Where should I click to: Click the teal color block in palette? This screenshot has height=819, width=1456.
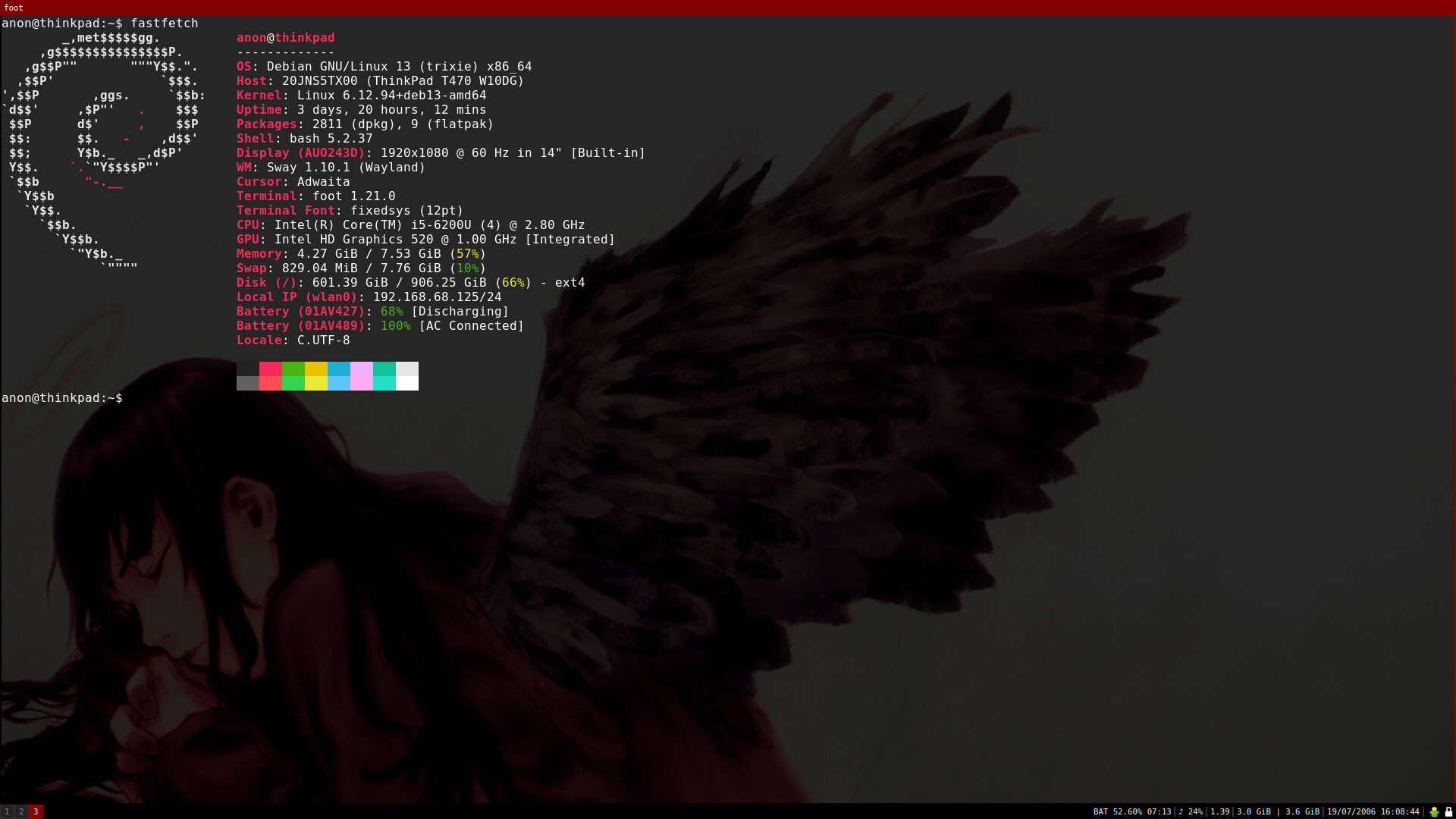point(384,376)
